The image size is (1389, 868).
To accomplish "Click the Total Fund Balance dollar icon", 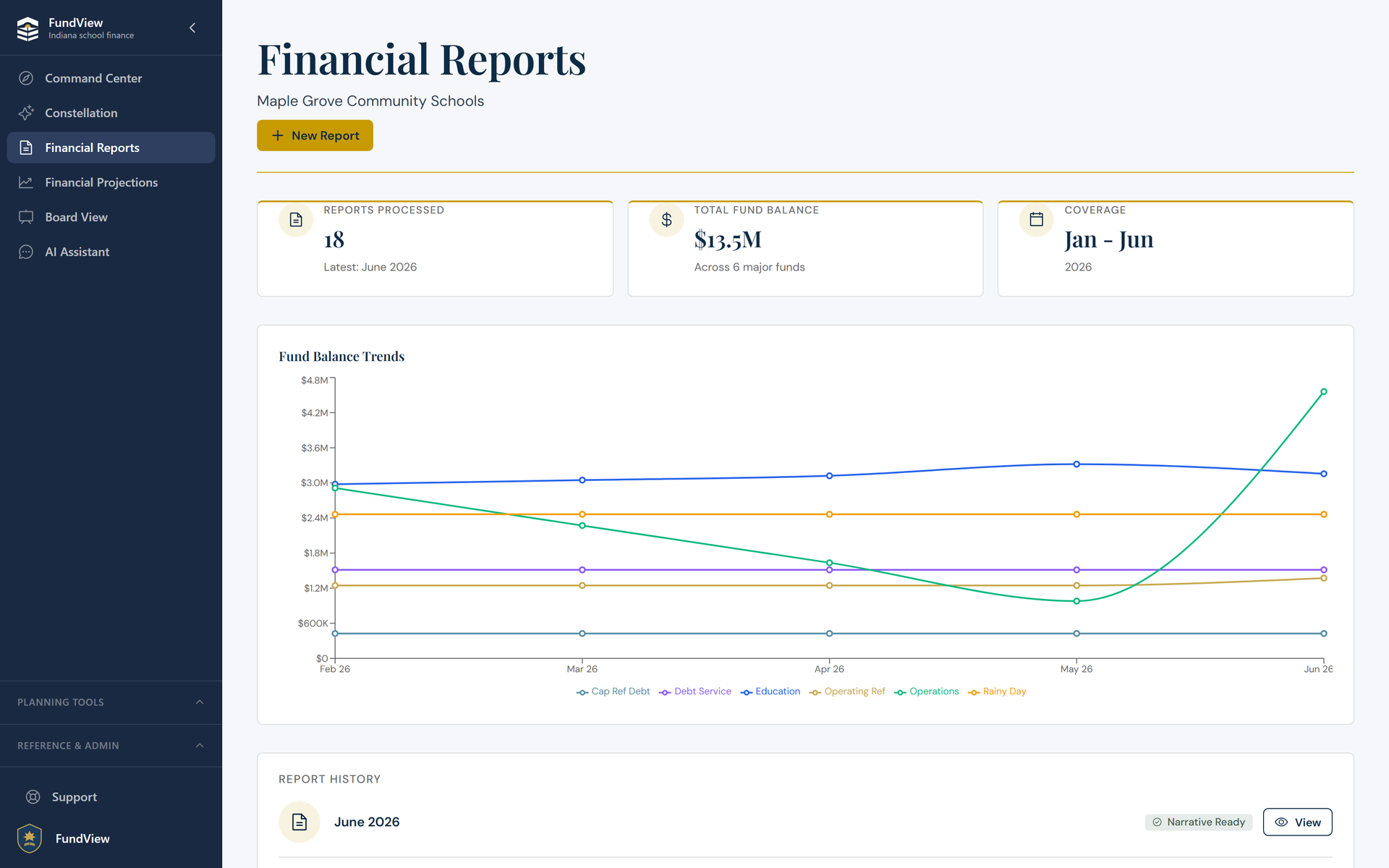I will 666,219.
